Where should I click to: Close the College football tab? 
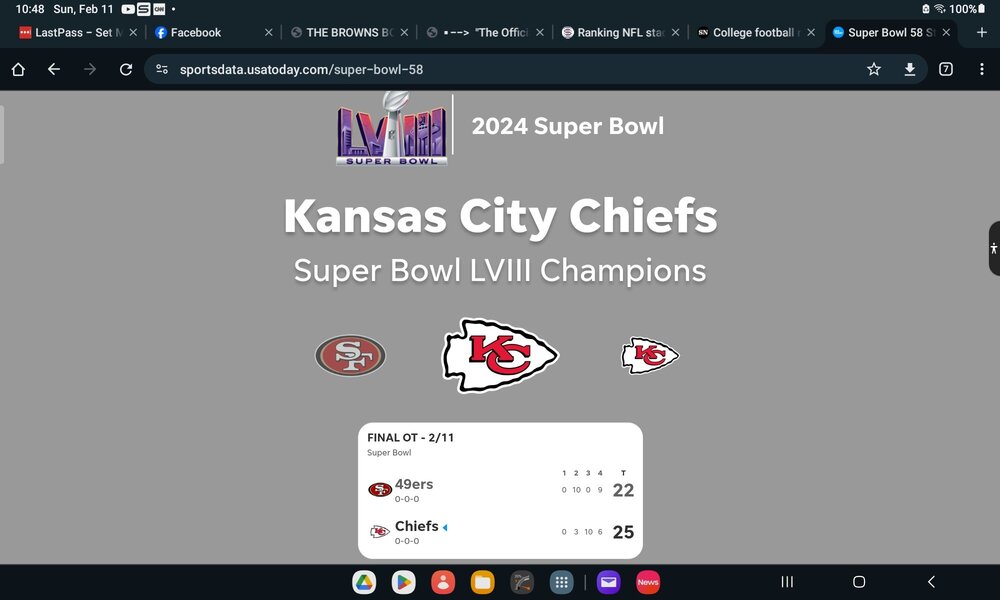point(811,33)
